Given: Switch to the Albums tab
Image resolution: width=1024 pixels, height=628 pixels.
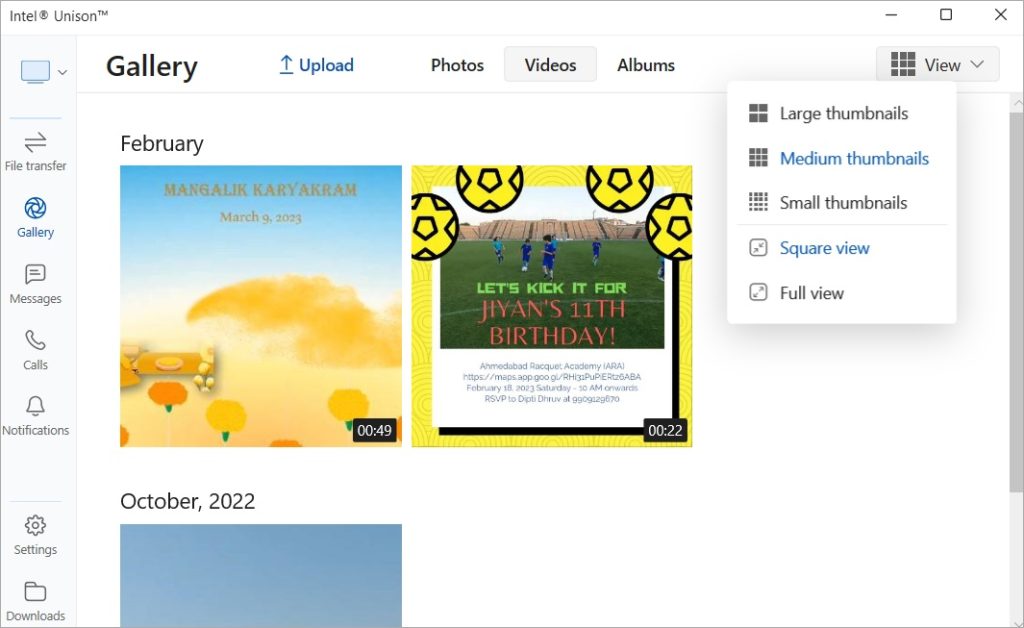Looking at the screenshot, I should pyautogui.click(x=646, y=65).
